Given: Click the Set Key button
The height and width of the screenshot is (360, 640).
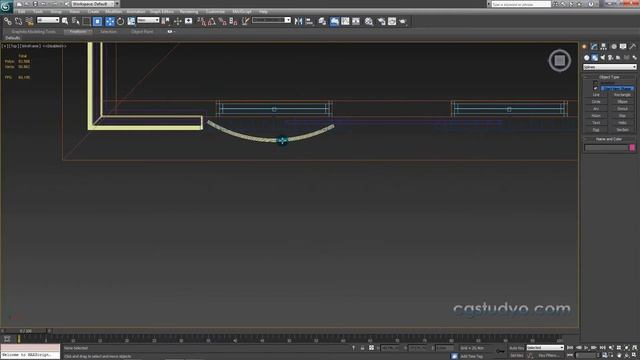Looking at the screenshot, I should 516,356.
